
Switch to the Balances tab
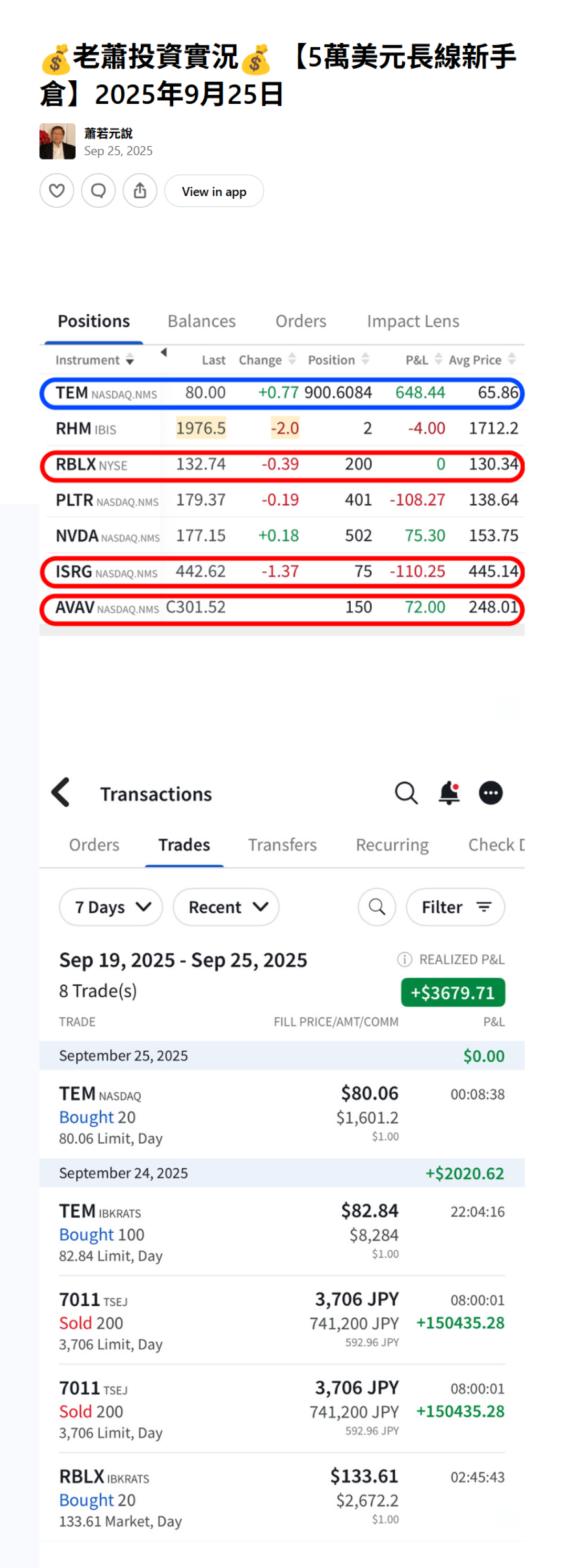click(202, 321)
